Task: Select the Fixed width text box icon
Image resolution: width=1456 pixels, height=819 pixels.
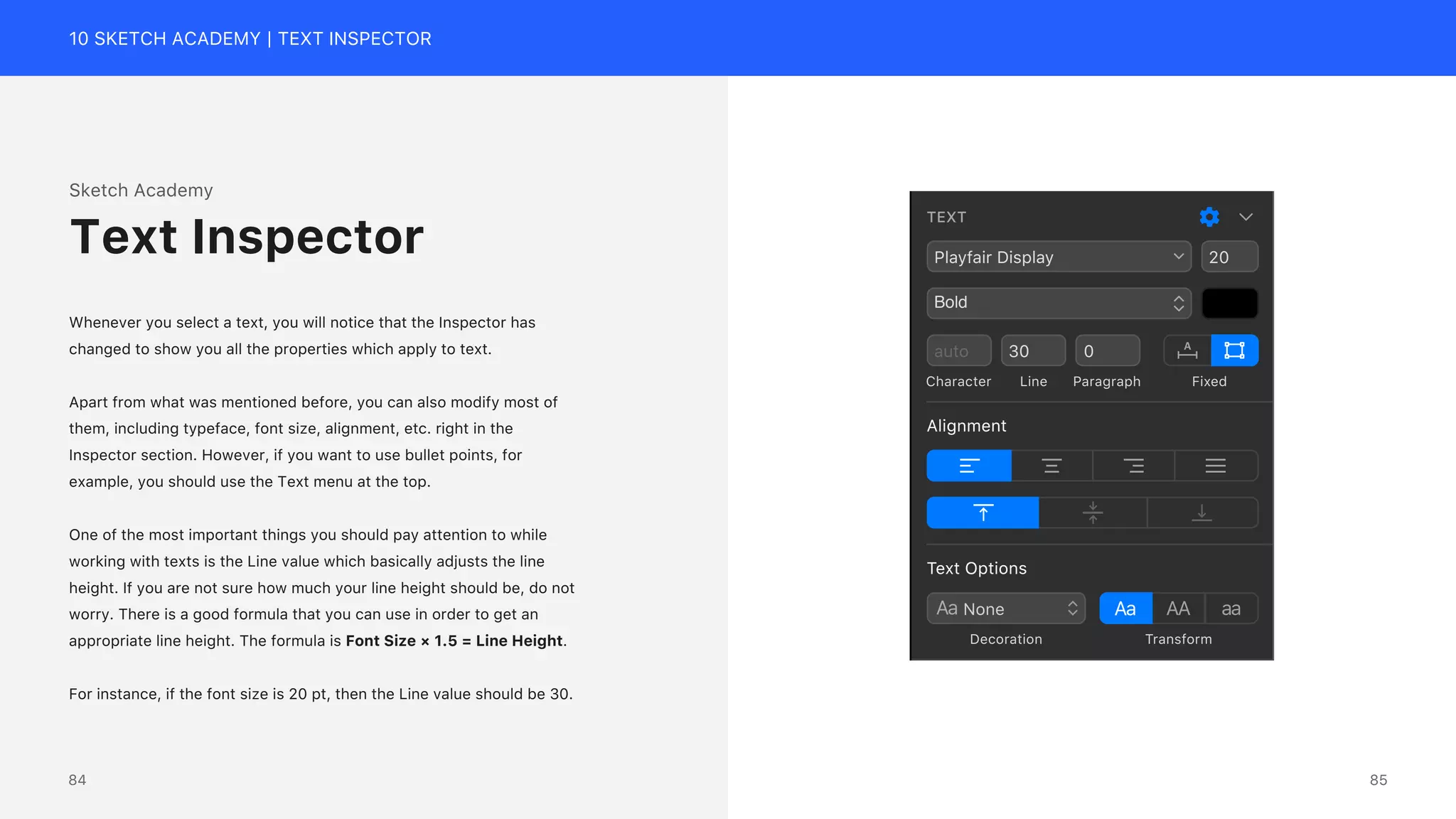Action: click(1234, 350)
